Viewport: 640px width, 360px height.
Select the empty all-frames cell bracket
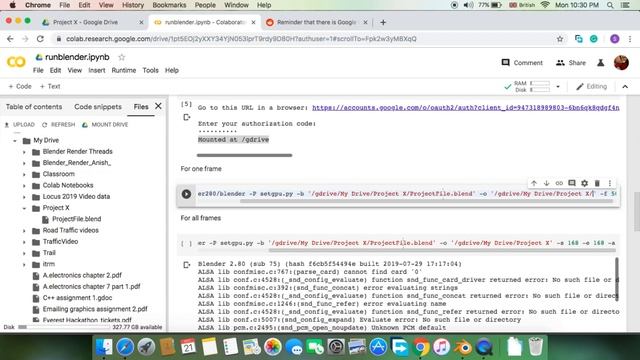point(186,243)
